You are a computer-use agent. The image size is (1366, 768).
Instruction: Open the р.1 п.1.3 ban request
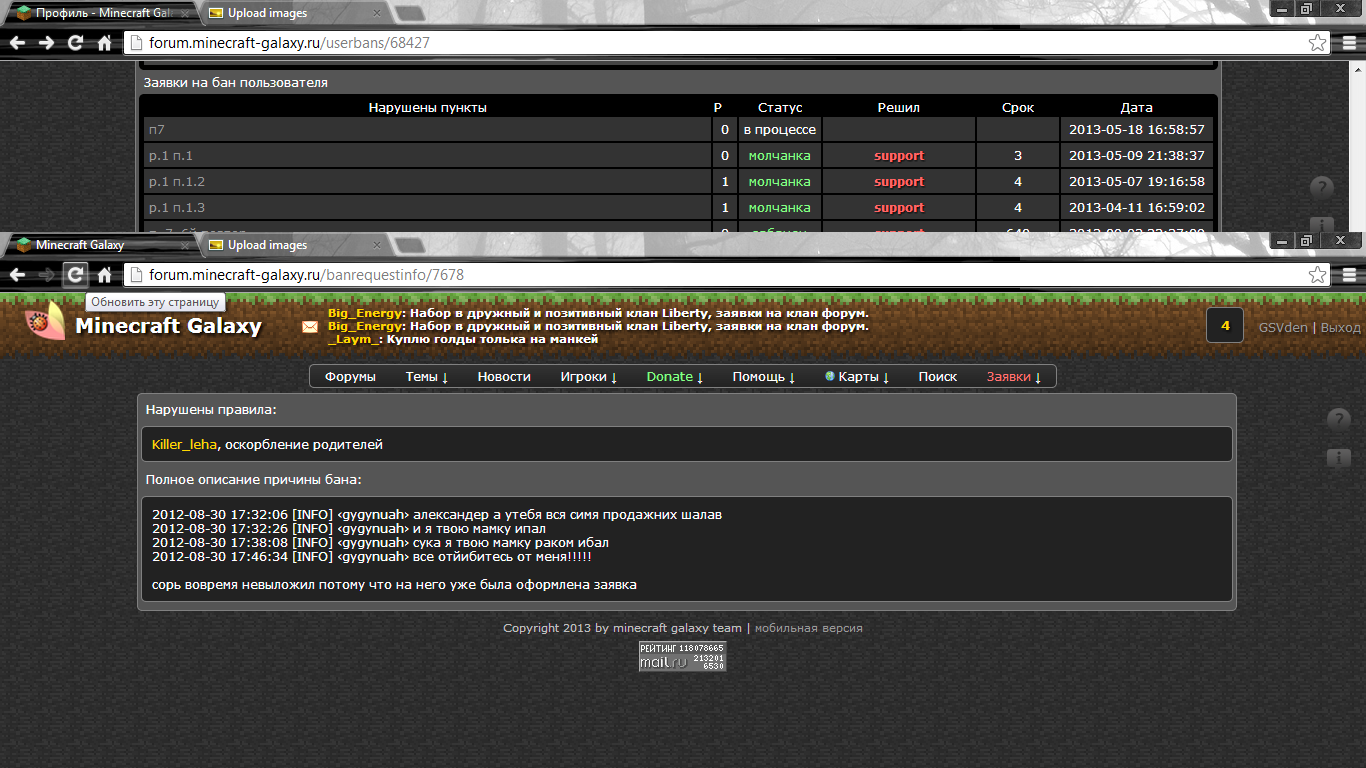pyautogui.click(x=177, y=208)
